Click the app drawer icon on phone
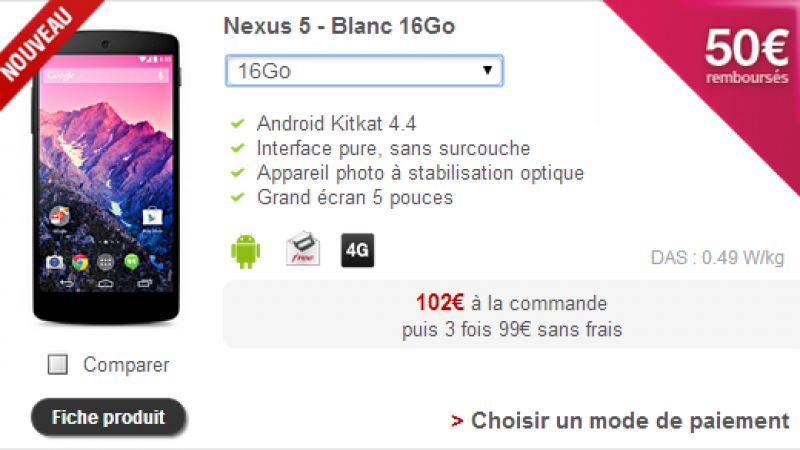Image resolution: width=800 pixels, height=450 pixels. [104, 263]
